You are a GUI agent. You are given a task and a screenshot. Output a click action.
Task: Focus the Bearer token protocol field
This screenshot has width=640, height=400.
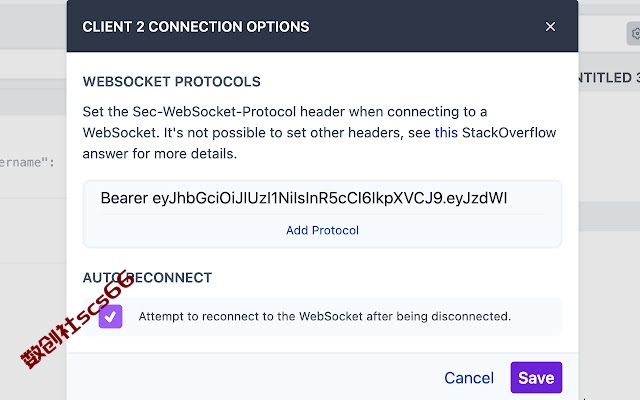point(322,198)
